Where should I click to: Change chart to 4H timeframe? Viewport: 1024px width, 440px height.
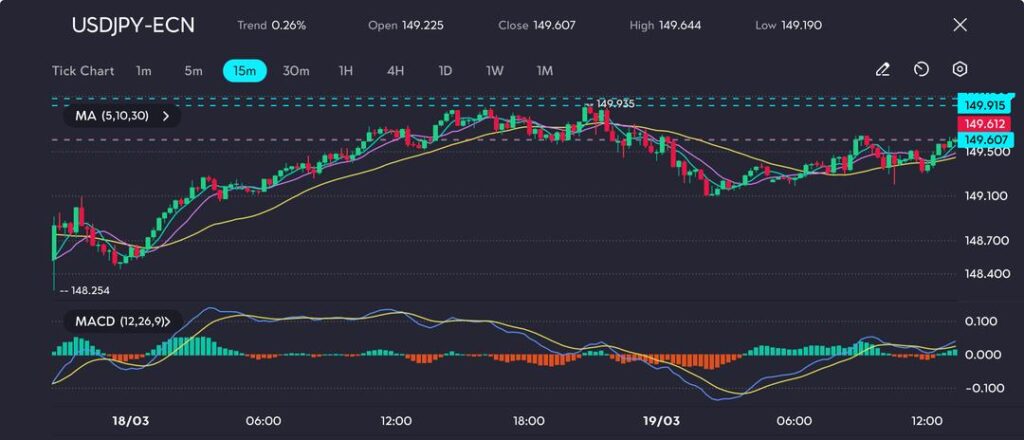coord(395,71)
